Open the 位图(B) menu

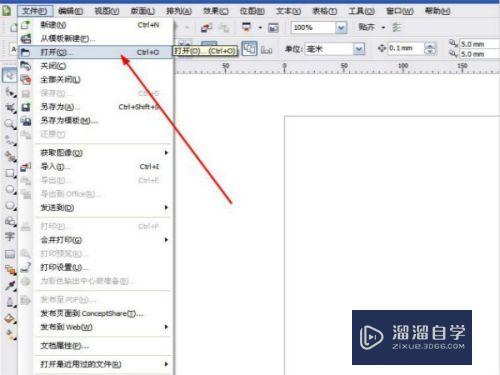point(252,11)
